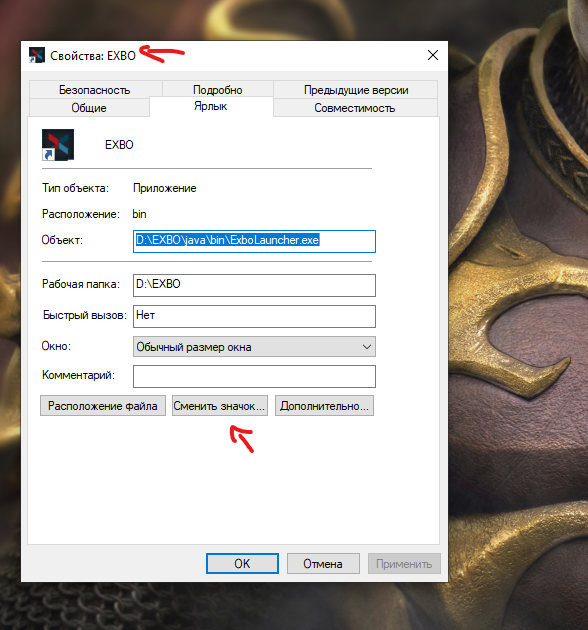Switch to the Безопасность tab
This screenshot has width=588, height=630.
(95, 90)
